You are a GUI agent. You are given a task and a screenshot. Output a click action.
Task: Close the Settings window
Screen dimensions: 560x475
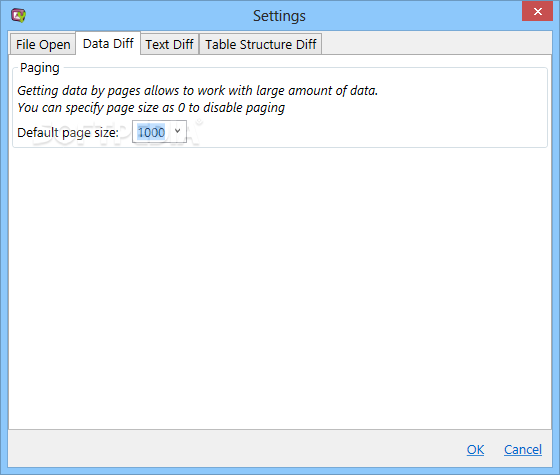(x=538, y=11)
